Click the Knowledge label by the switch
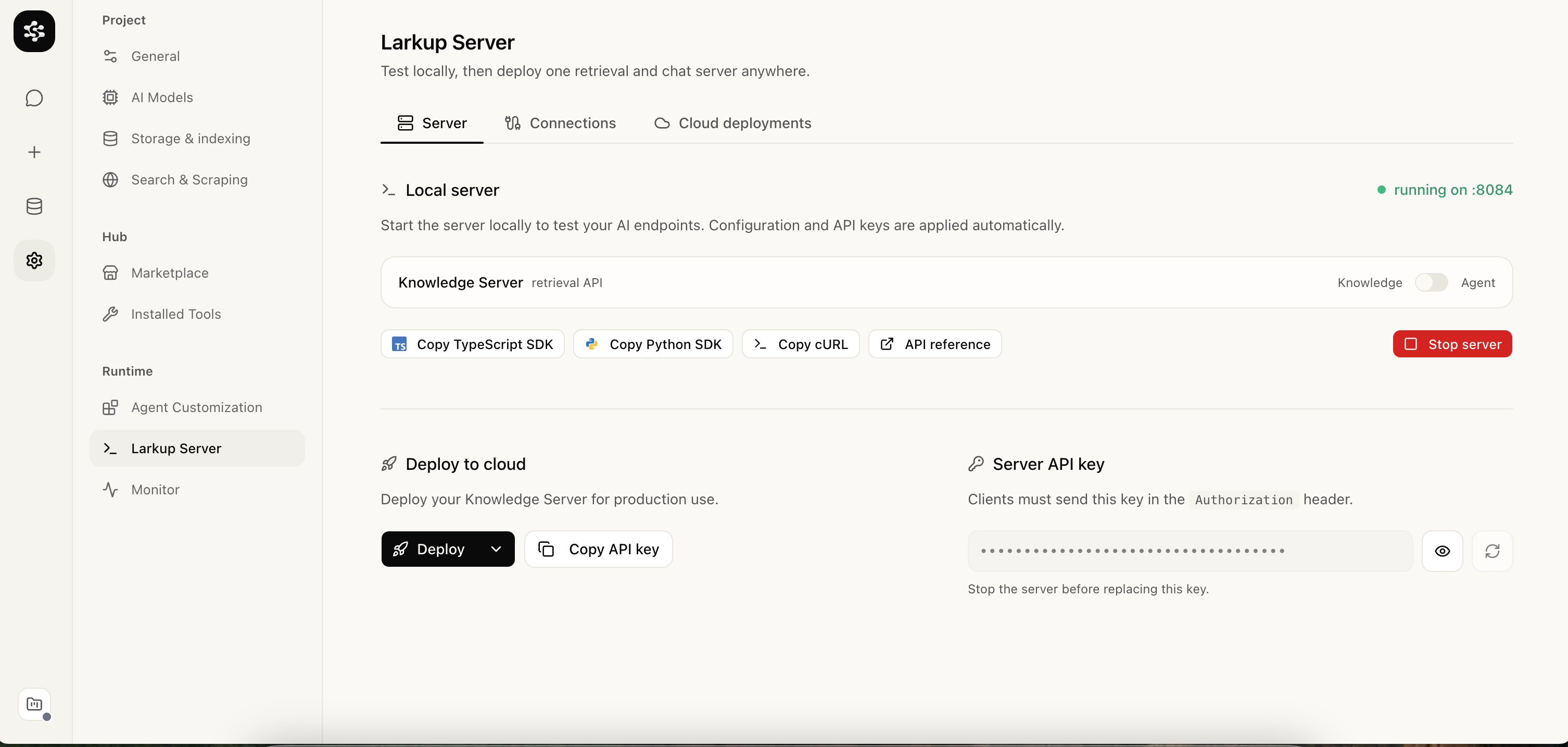 coord(1370,283)
